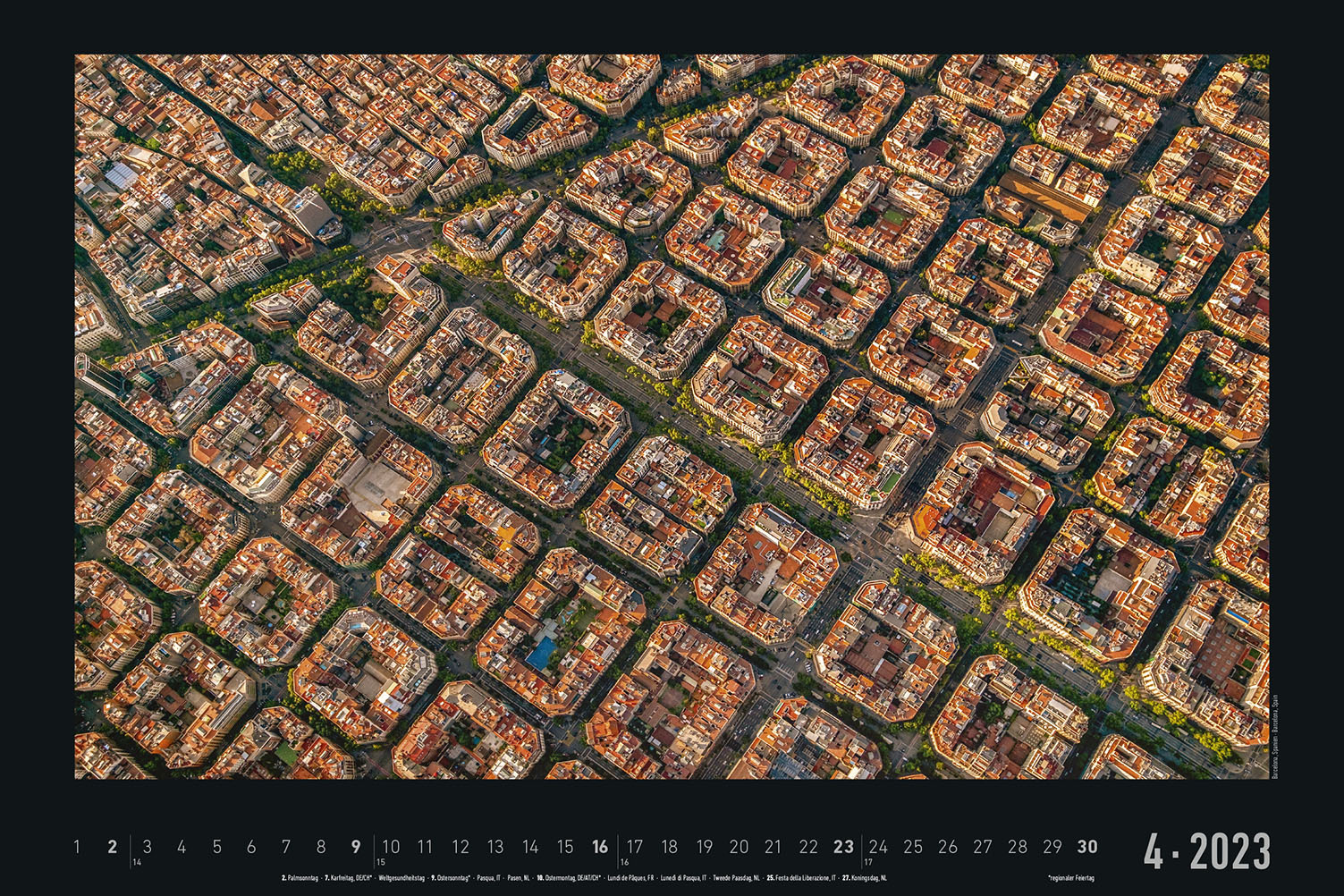Select day 17 in the calendar row
Viewport: 1344px width, 896px height.
pos(635,846)
